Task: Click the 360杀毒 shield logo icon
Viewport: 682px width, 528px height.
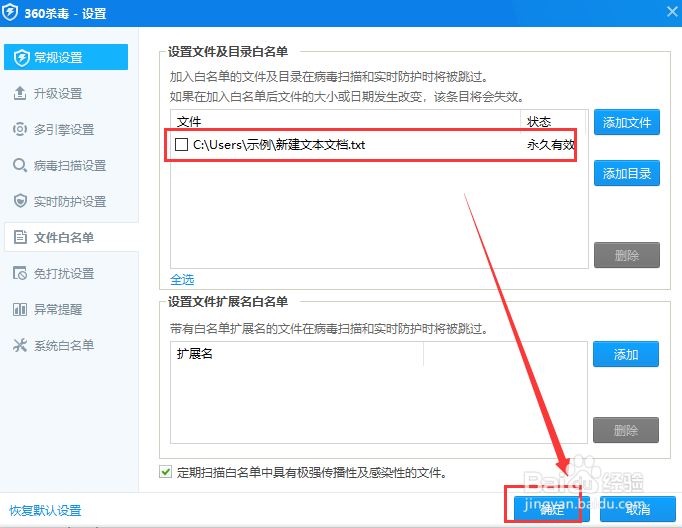Action: click(10, 12)
